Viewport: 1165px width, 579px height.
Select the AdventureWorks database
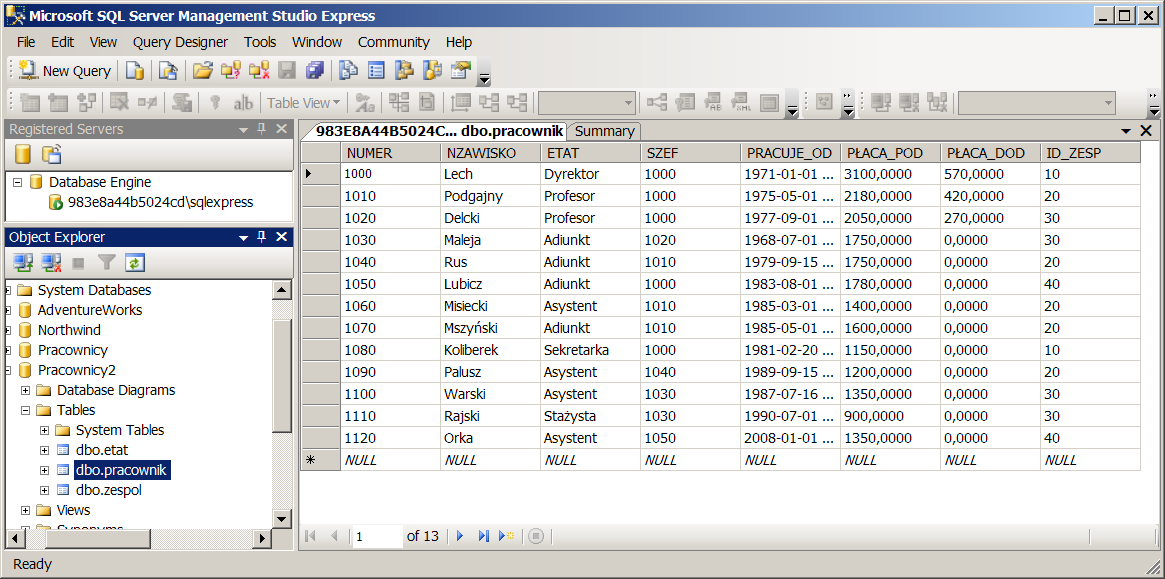[x=90, y=310]
